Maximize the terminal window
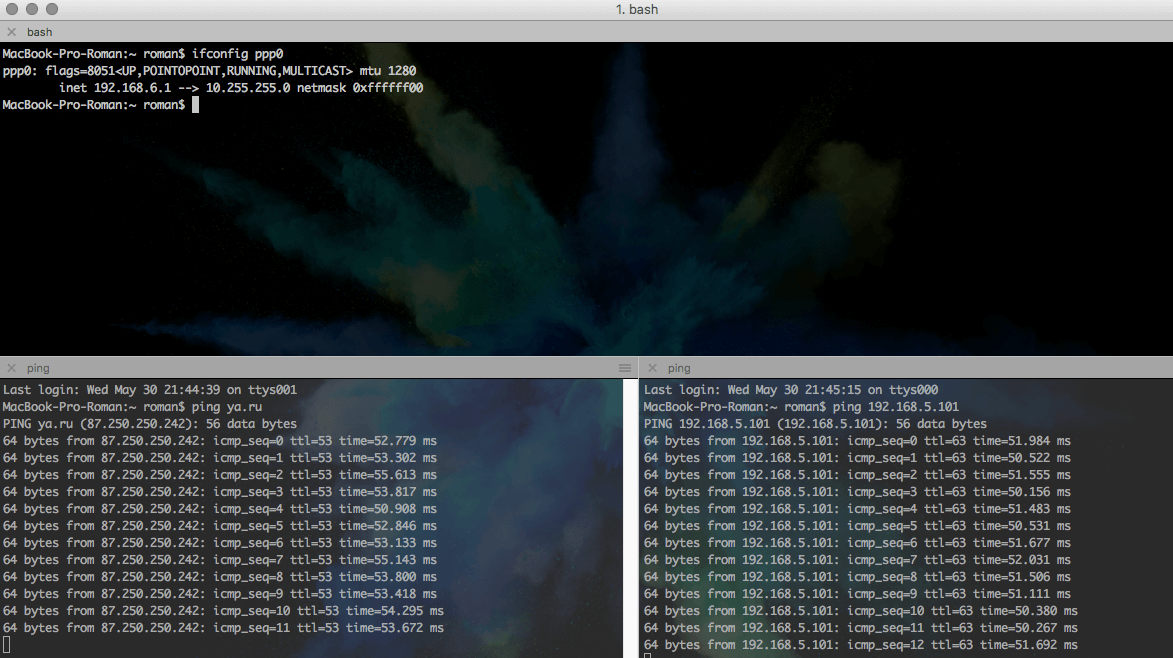The width and height of the screenshot is (1173, 658). [51, 9]
